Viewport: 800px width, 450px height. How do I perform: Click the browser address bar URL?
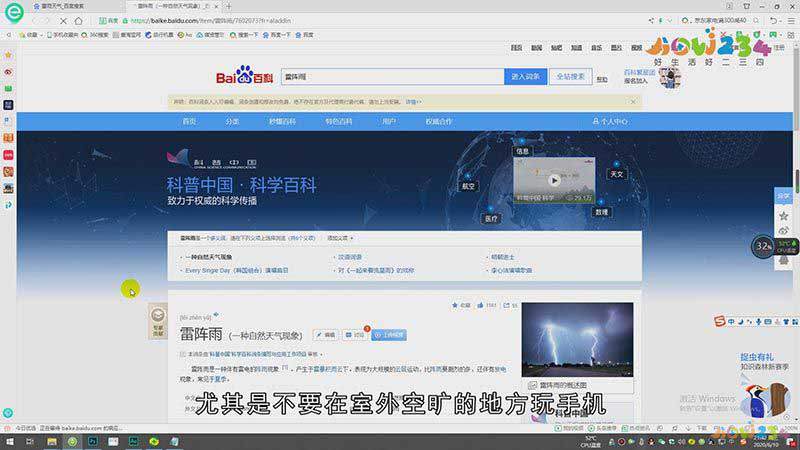(211, 21)
